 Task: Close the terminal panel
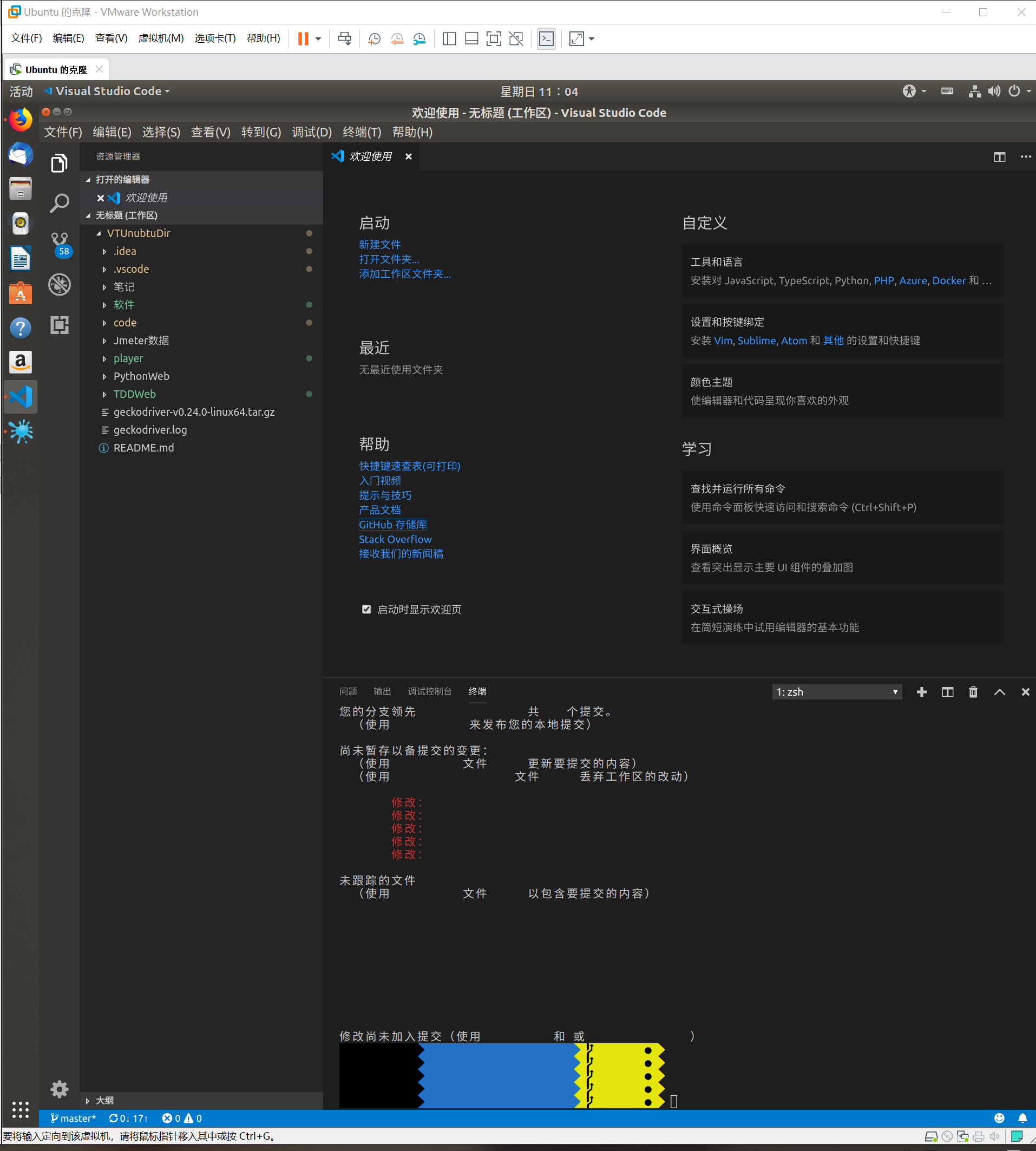coord(1025,691)
